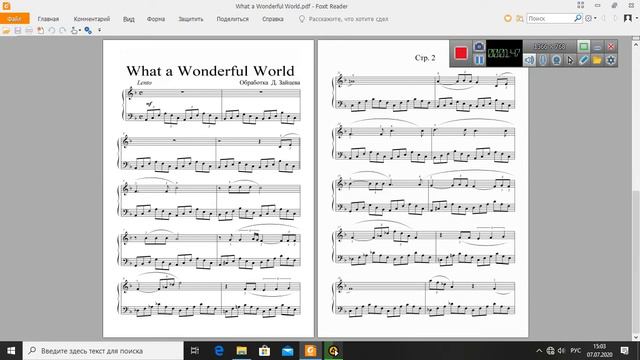
Task: Click the Open file icon in quick toolbar
Action: click(x=6, y=30)
